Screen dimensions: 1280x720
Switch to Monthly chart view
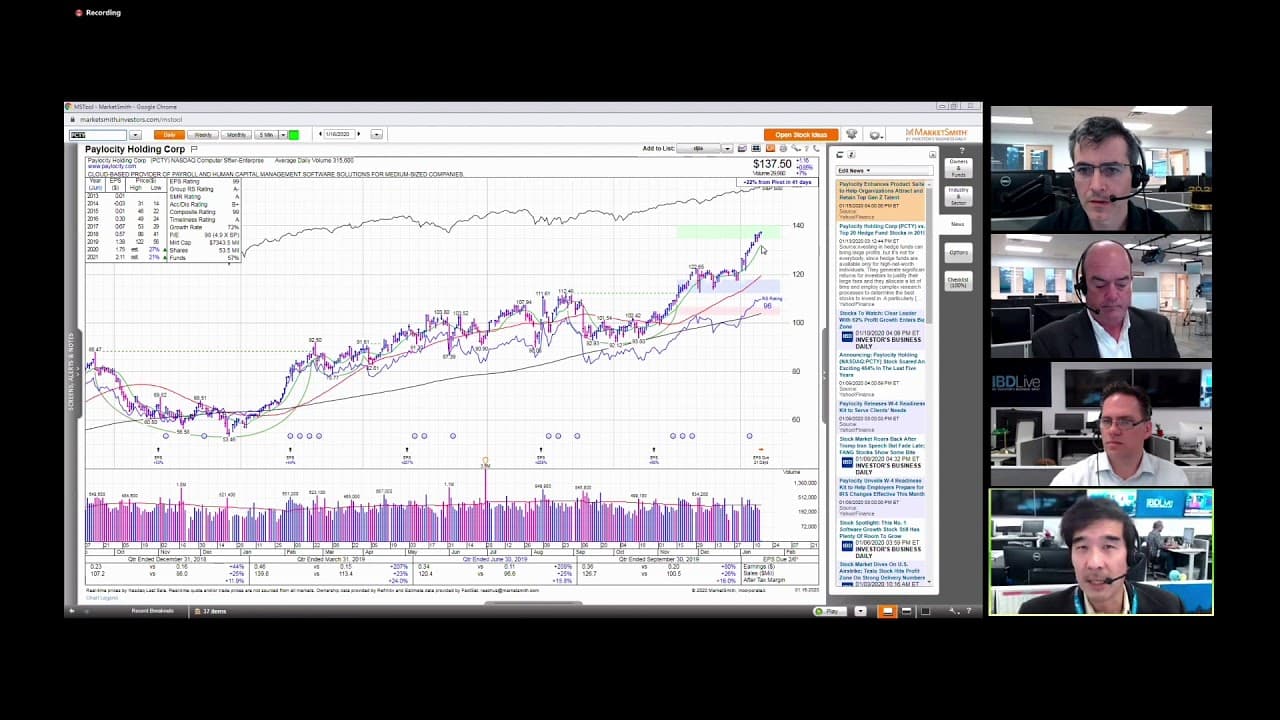(x=236, y=134)
